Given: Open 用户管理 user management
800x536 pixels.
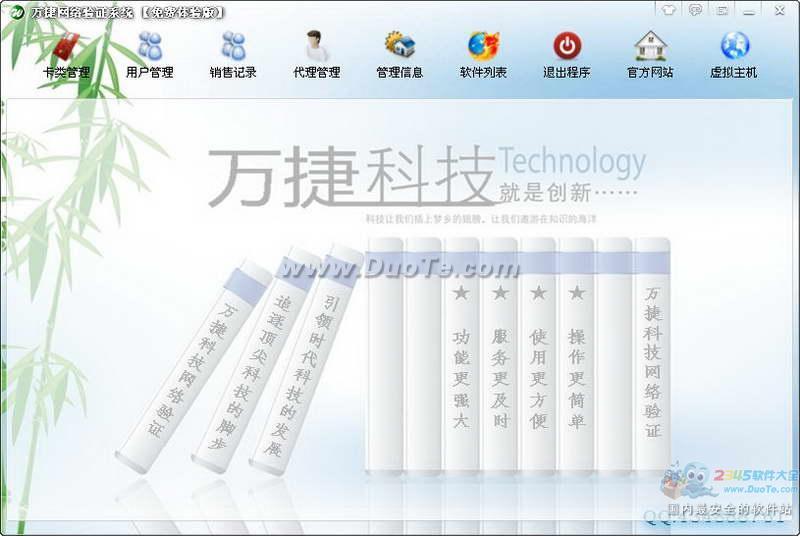Looking at the screenshot, I should pos(149,55).
